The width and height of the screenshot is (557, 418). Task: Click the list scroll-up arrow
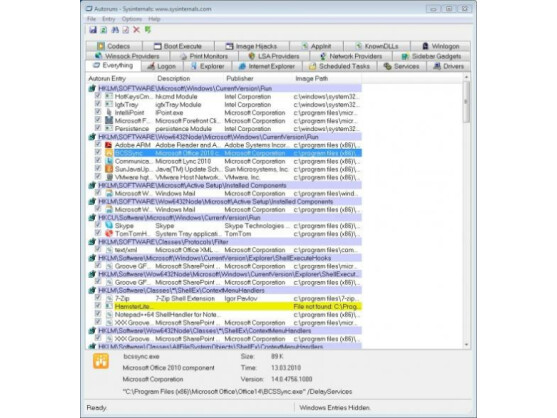pos(466,77)
